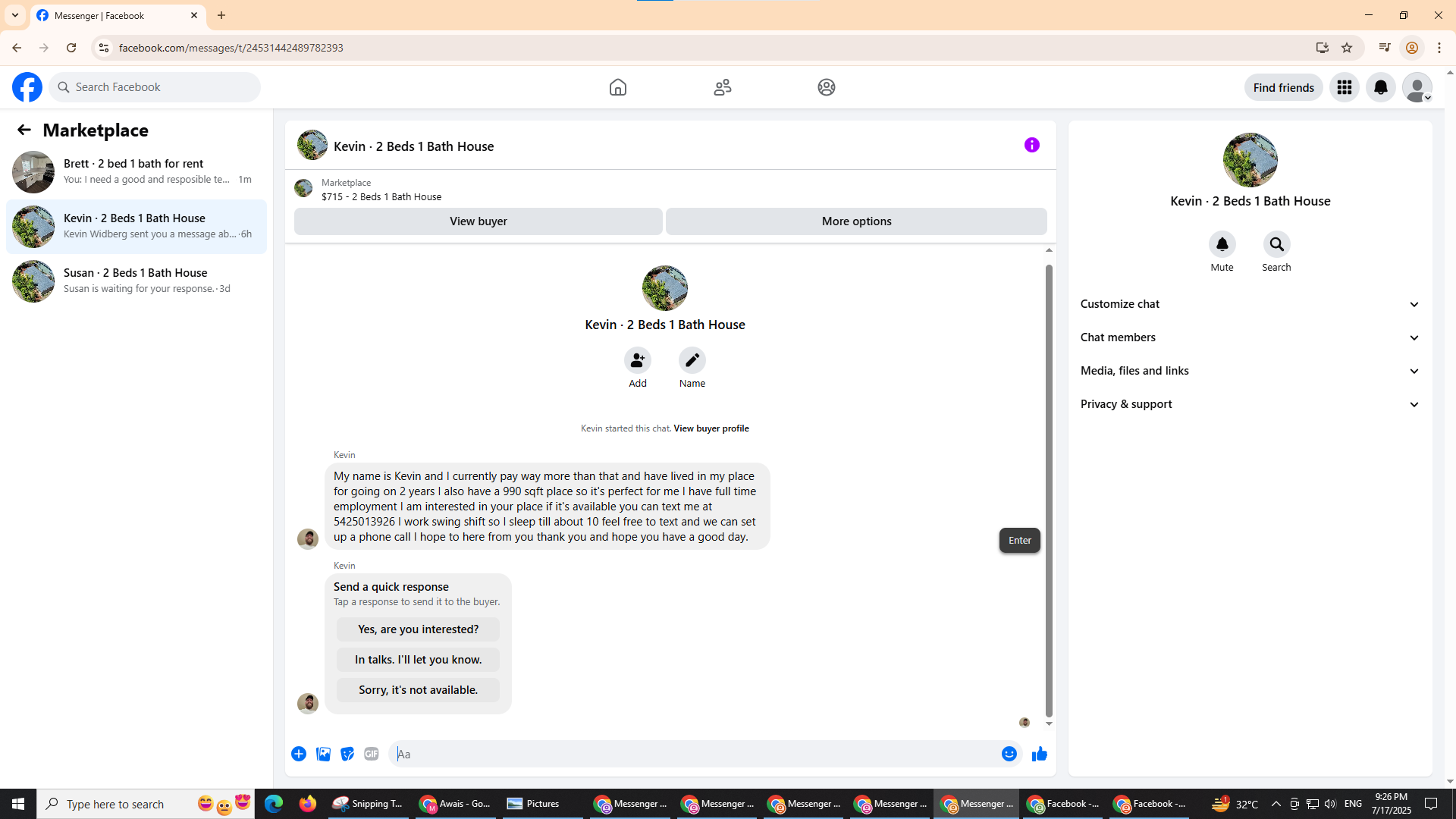This screenshot has height=819, width=1456.
Task: Click the Find friends button
Action: 1283,87
